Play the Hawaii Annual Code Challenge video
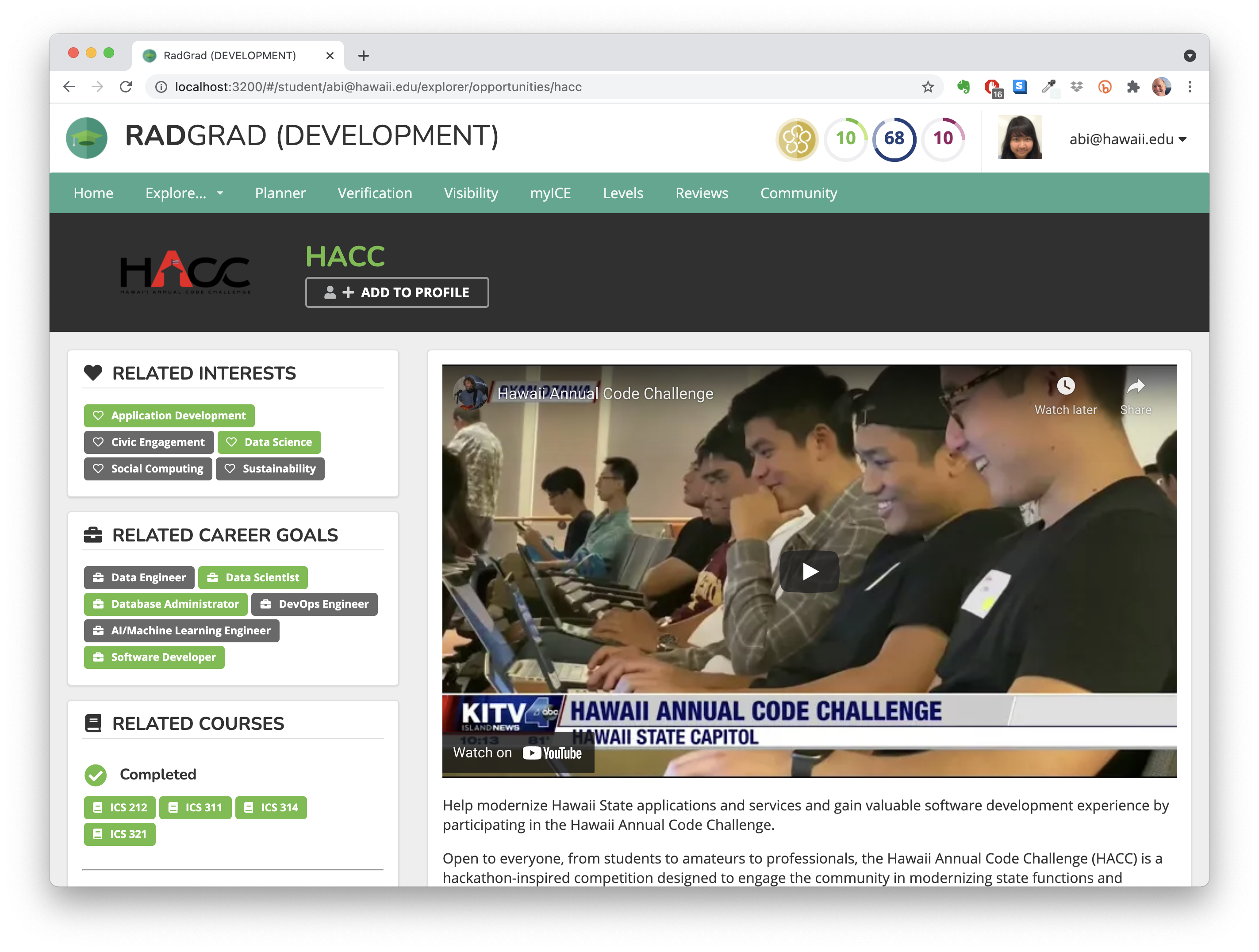The width and height of the screenshot is (1259, 952). coord(809,571)
